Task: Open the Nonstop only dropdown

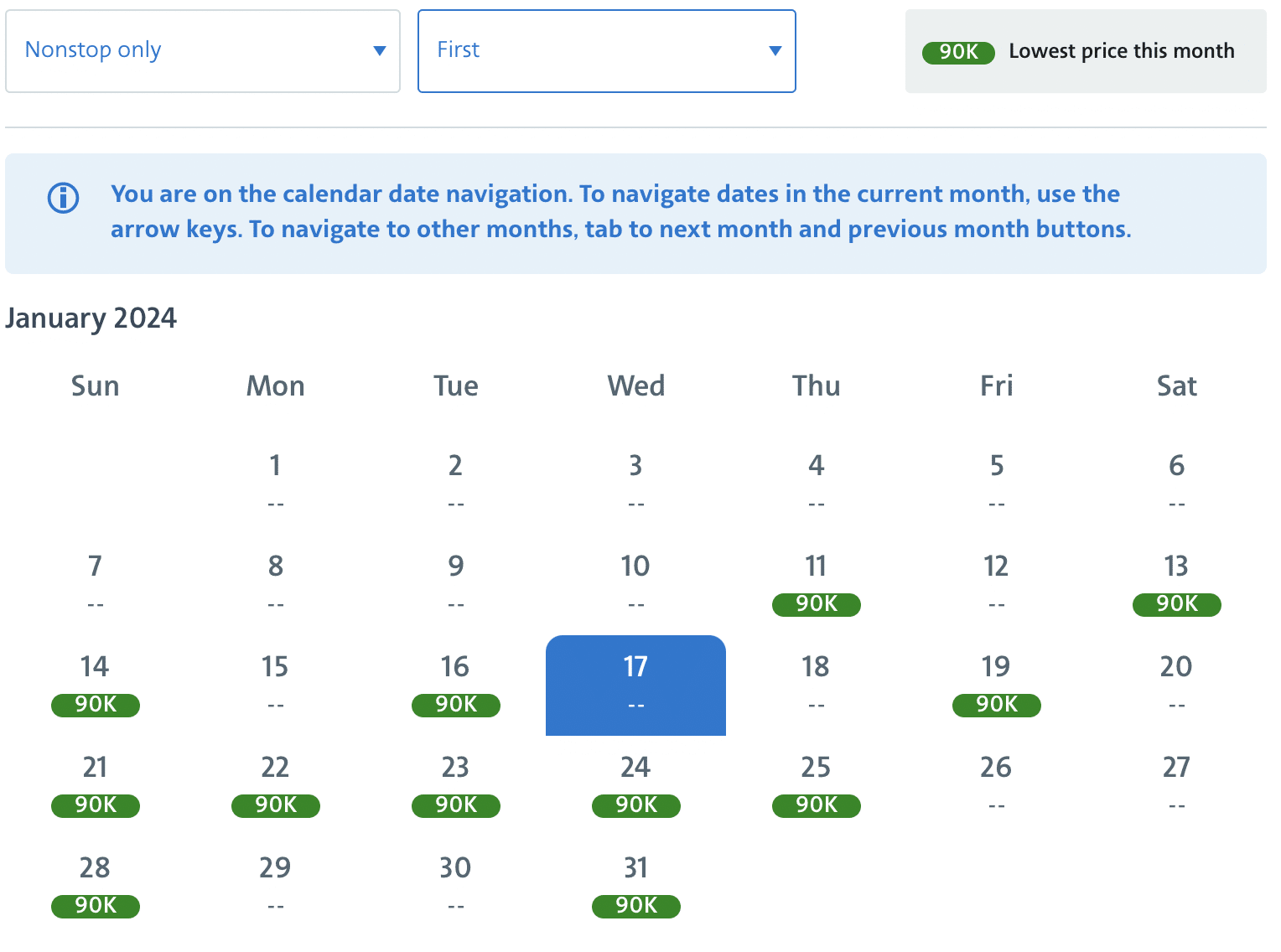Action: coord(202,51)
